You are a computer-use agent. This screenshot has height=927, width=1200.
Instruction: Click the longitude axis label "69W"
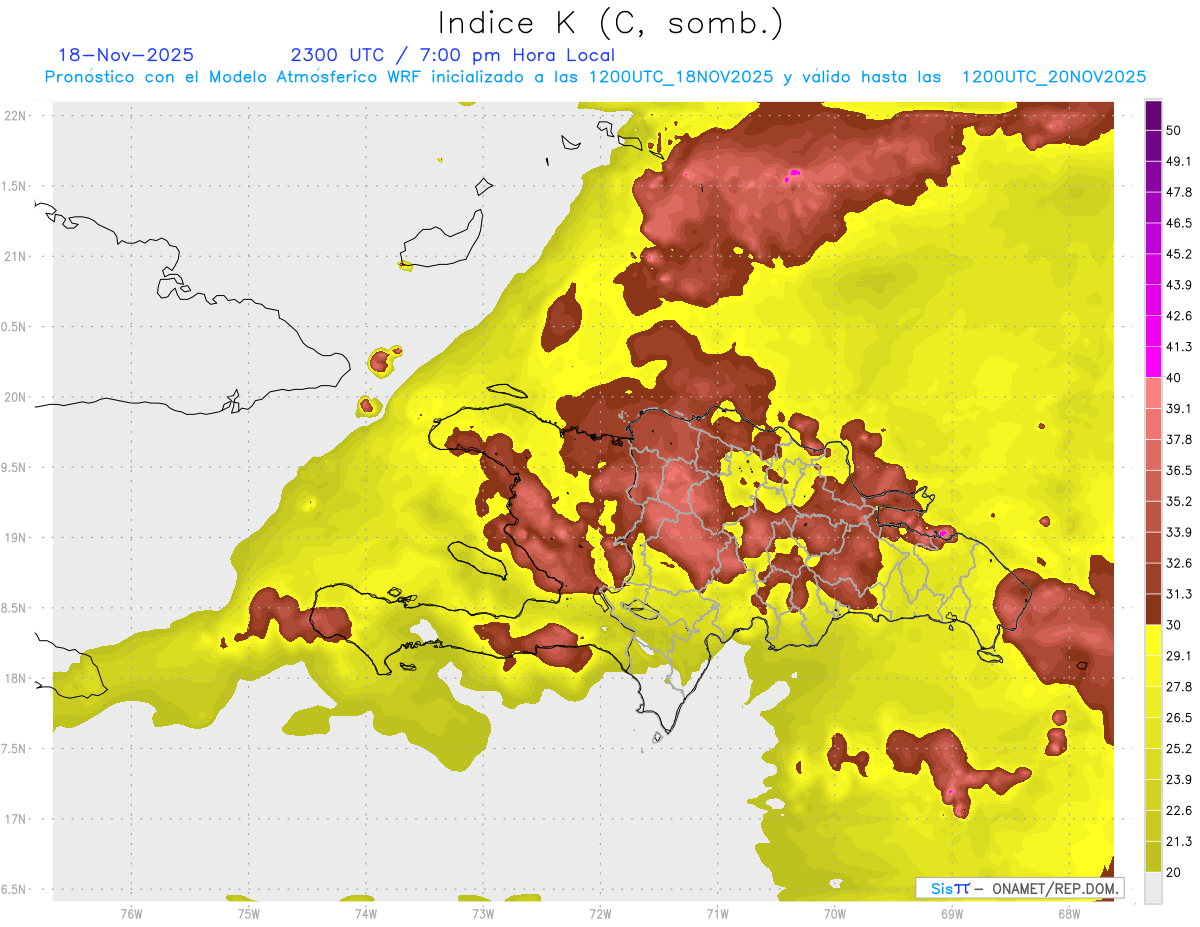point(951,913)
